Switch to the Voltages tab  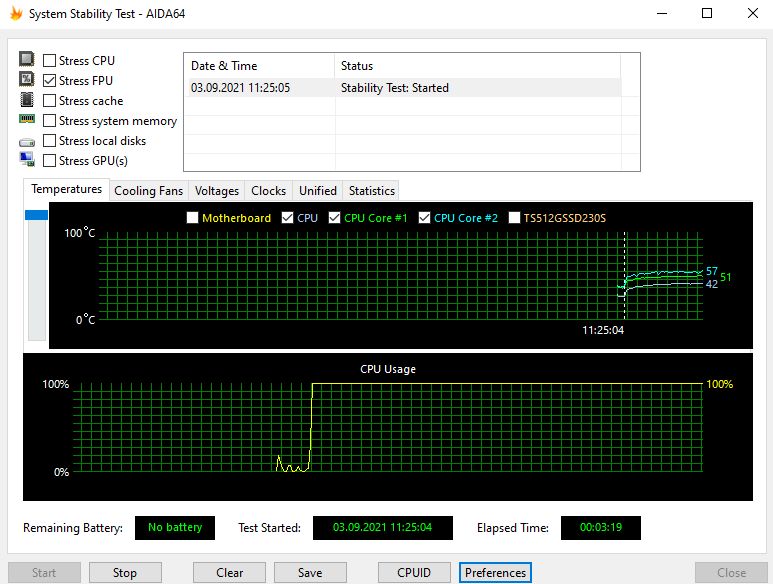tap(217, 191)
